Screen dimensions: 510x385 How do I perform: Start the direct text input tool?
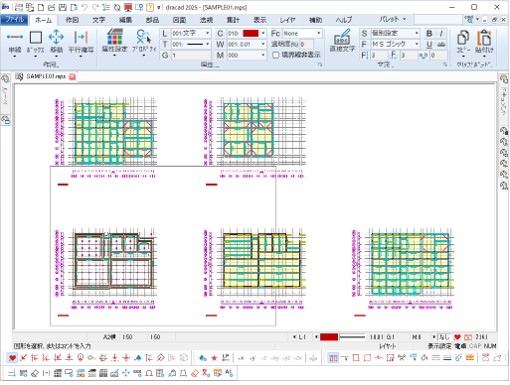[x=342, y=41]
